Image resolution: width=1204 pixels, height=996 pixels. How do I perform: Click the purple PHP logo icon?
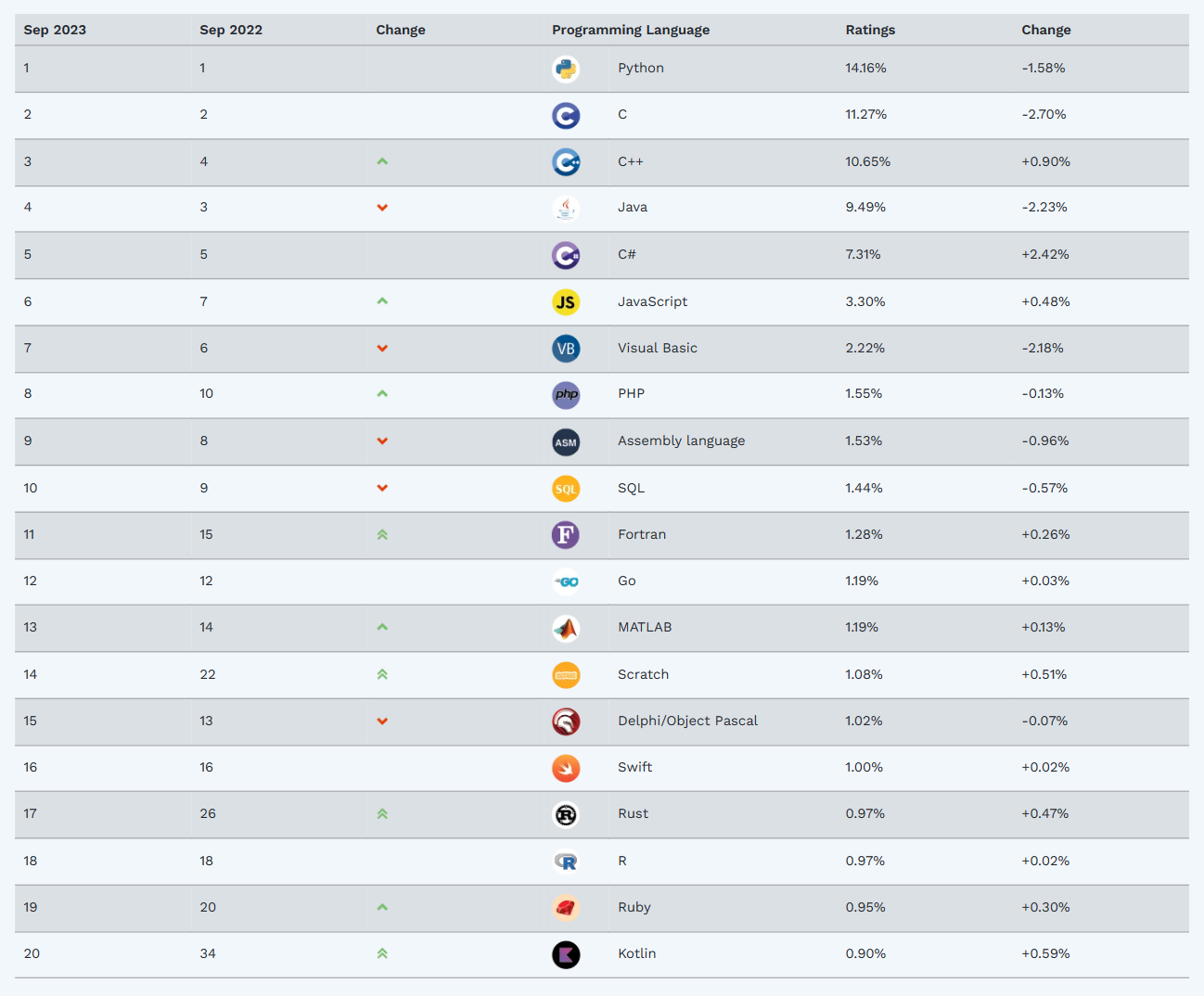(566, 394)
